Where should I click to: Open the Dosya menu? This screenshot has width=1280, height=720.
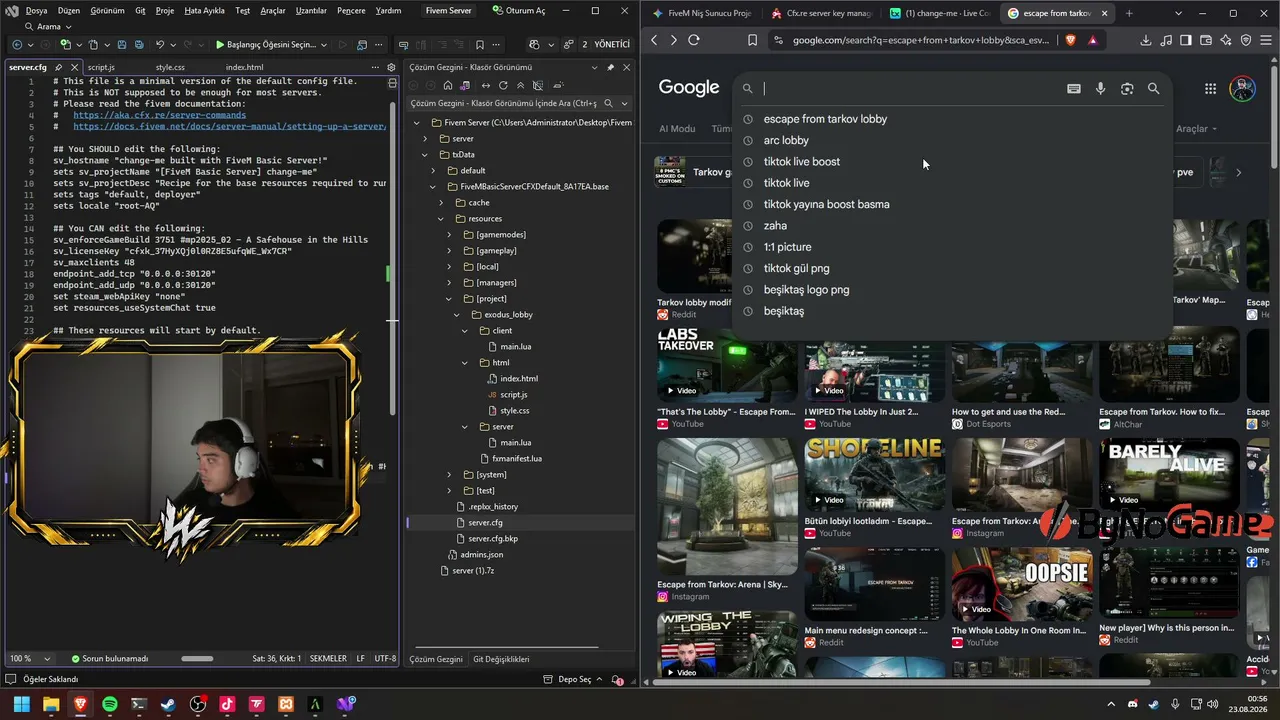36,11
